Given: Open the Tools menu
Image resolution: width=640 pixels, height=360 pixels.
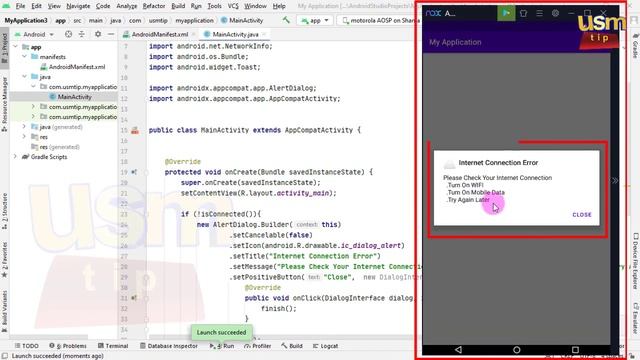Looking at the screenshot, I should pyautogui.click(x=214, y=6).
